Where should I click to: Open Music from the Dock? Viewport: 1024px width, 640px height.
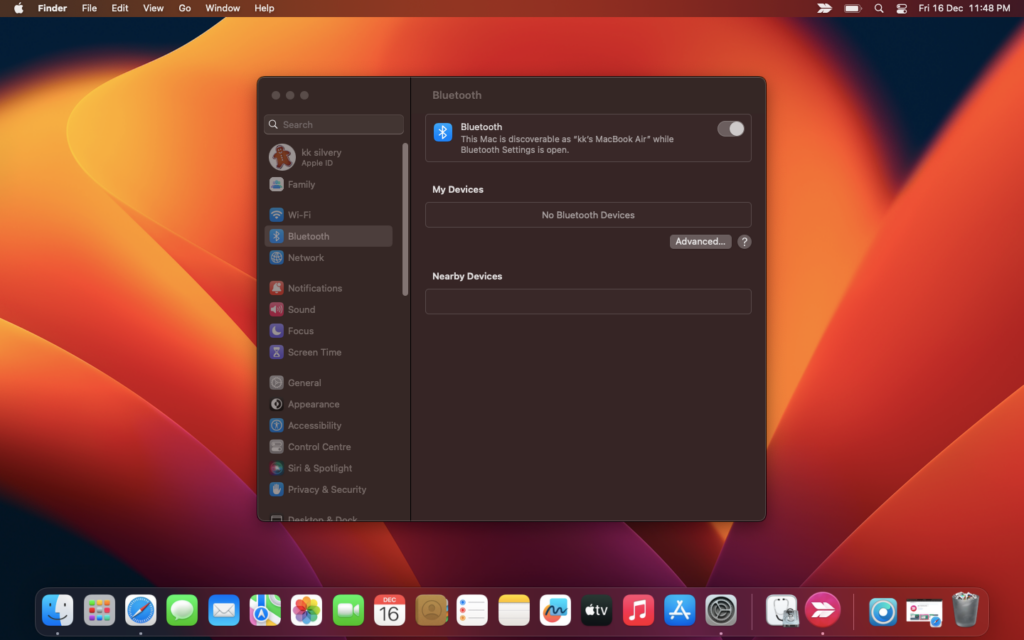(x=638, y=611)
